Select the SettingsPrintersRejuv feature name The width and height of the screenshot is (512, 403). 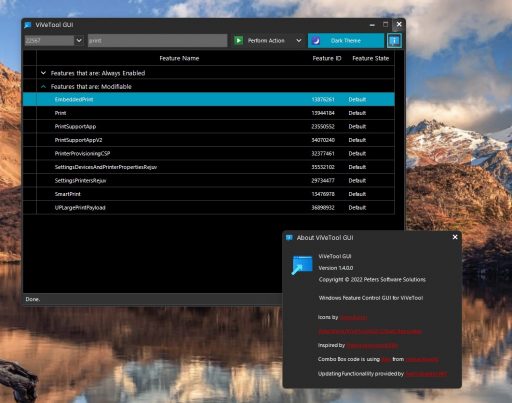coord(80,180)
